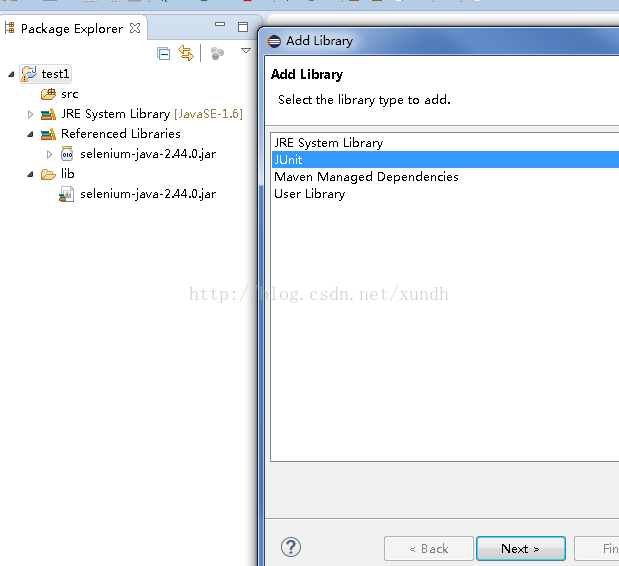Select test1 project label
Screen dimensions: 619x566
coord(55,74)
